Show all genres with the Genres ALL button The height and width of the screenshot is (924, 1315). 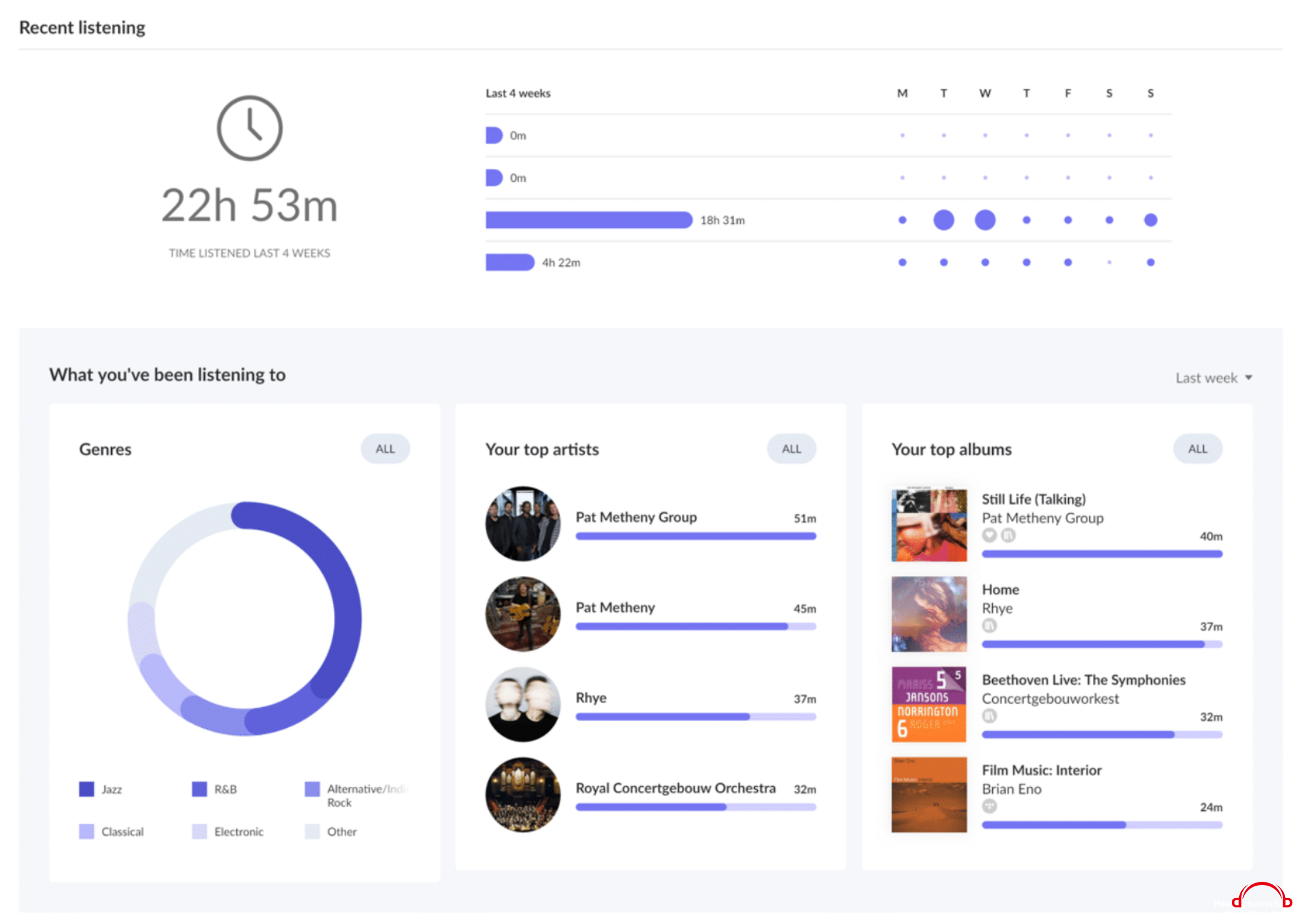[385, 449]
